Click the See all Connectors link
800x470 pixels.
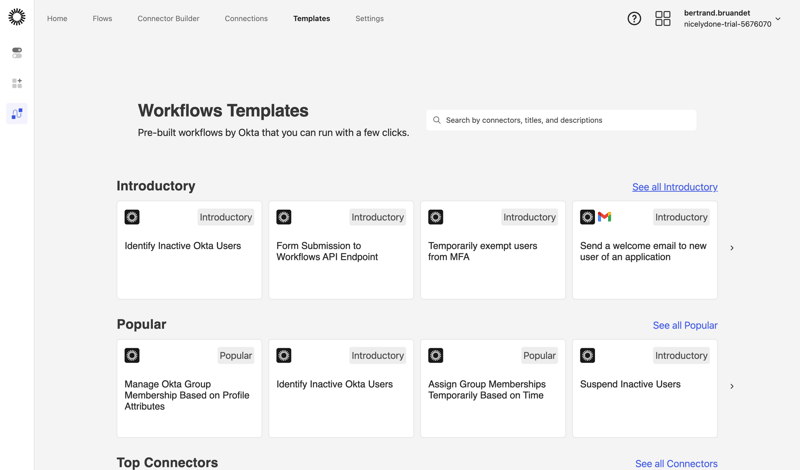(676, 463)
